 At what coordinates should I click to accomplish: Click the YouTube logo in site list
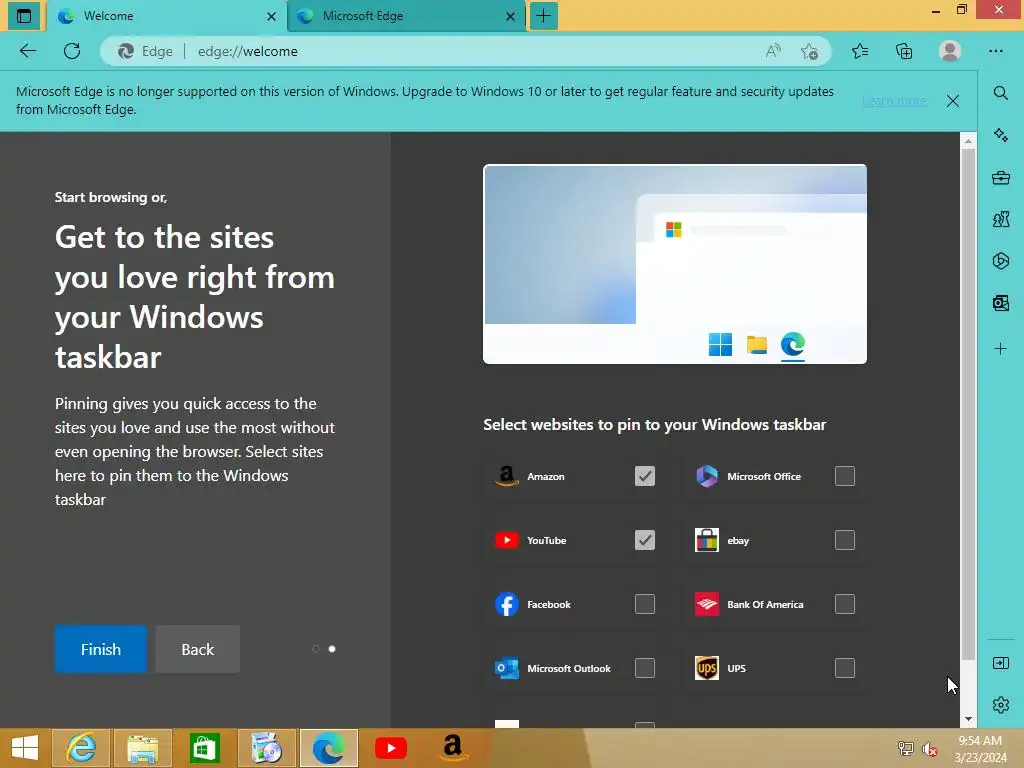click(507, 540)
